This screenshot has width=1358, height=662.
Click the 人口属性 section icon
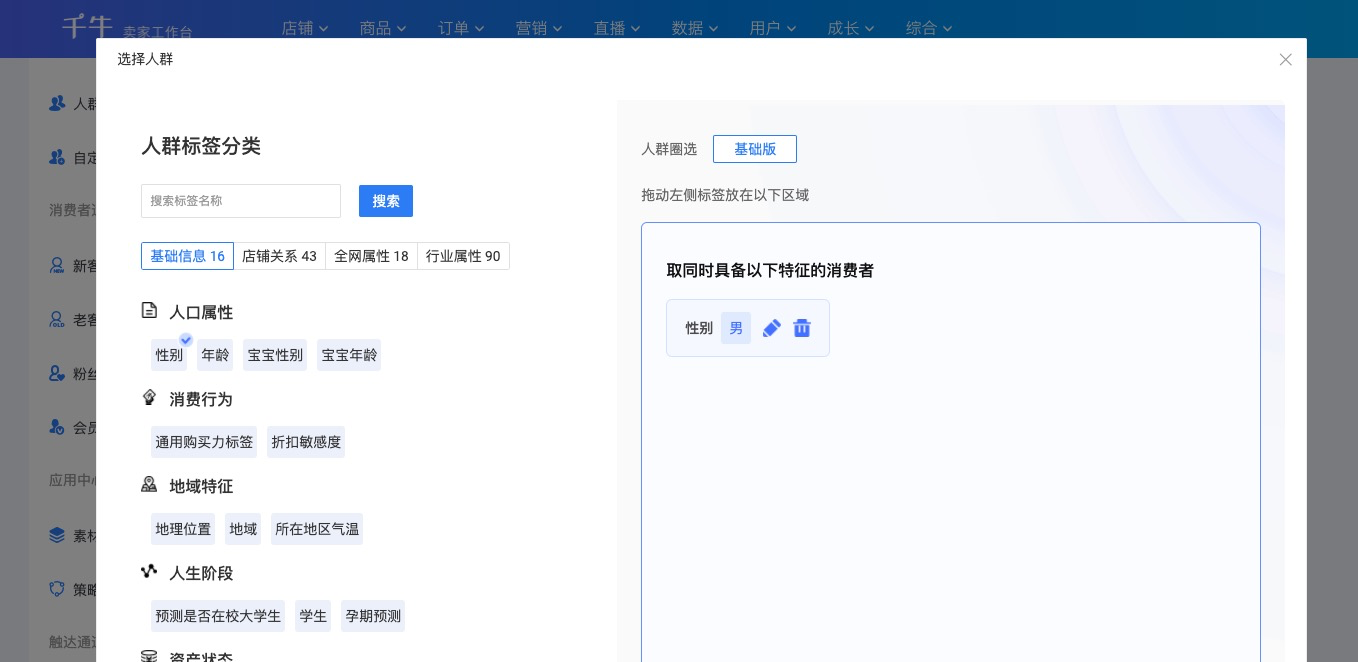149,311
